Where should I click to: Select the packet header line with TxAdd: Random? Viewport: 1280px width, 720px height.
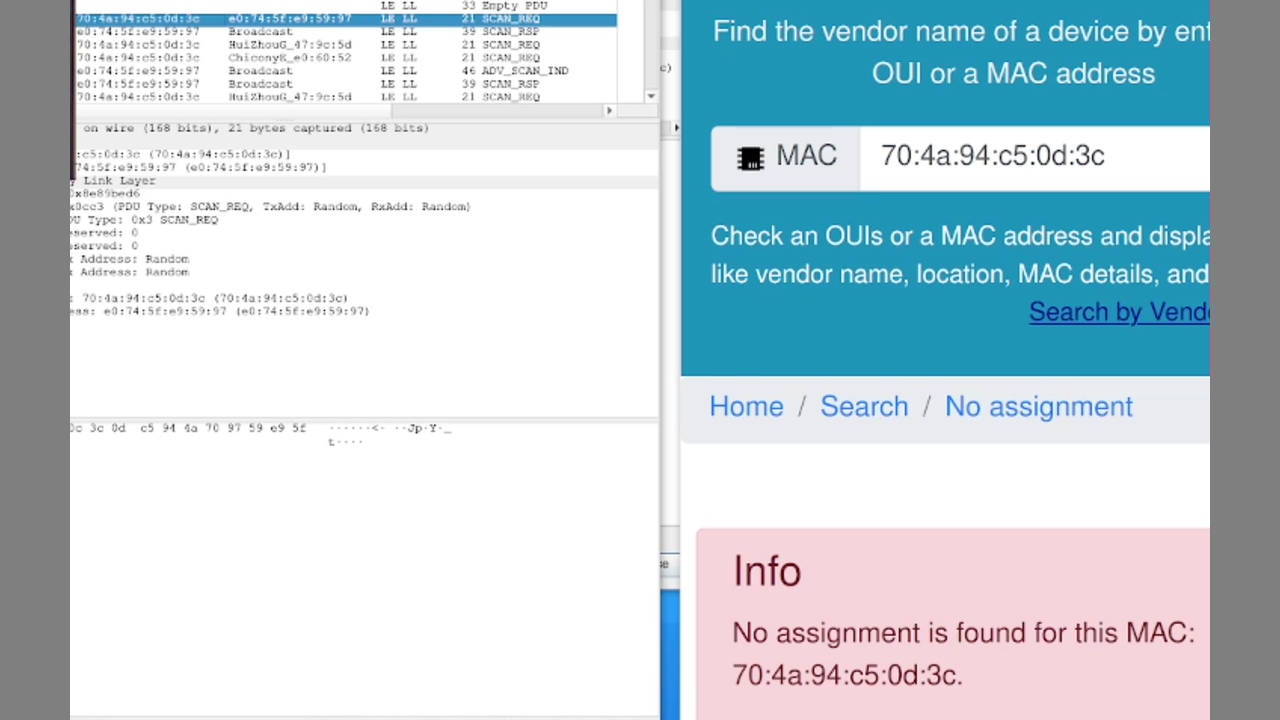pyautogui.click(x=270, y=207)
